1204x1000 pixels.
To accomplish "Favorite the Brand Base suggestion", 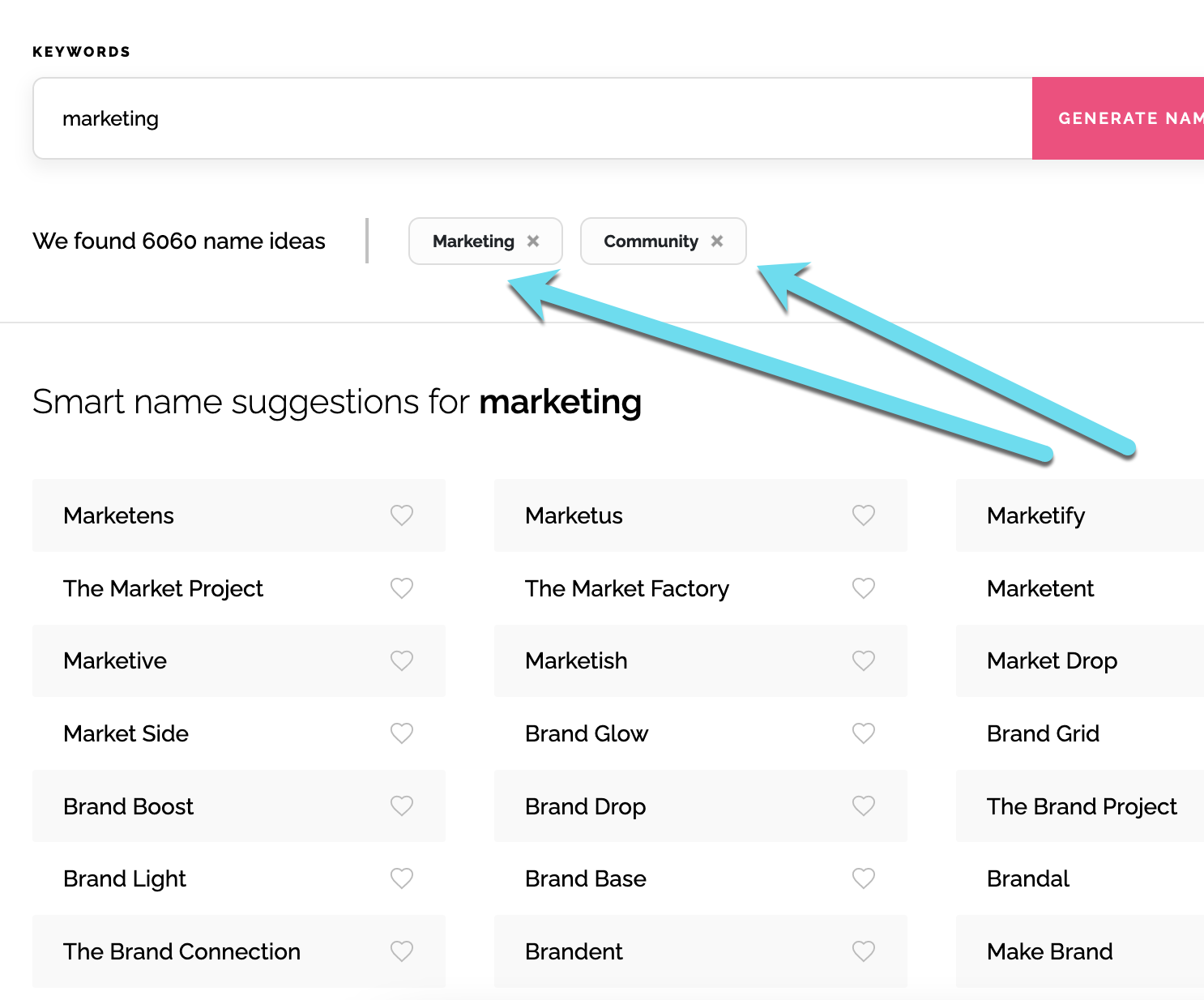I will pos(863,878).
